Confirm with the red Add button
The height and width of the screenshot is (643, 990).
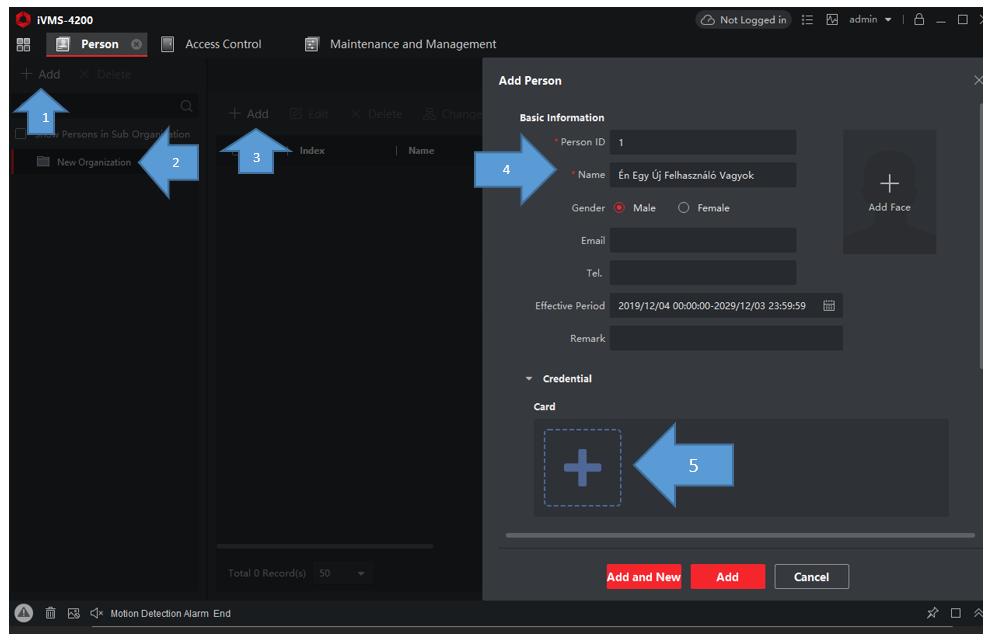click(x=727, y=577)
